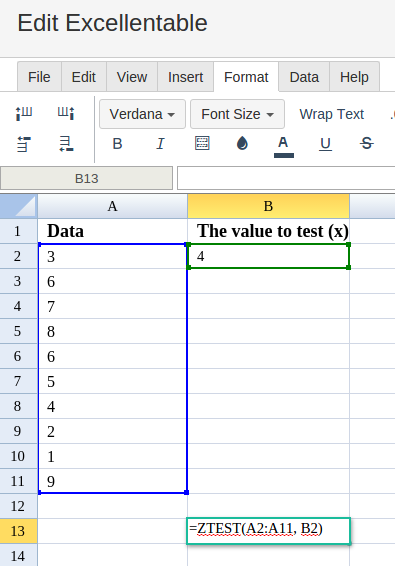The image size is (395, 566).
Task: Toggle underline formatting
Action: coord(325,144)
